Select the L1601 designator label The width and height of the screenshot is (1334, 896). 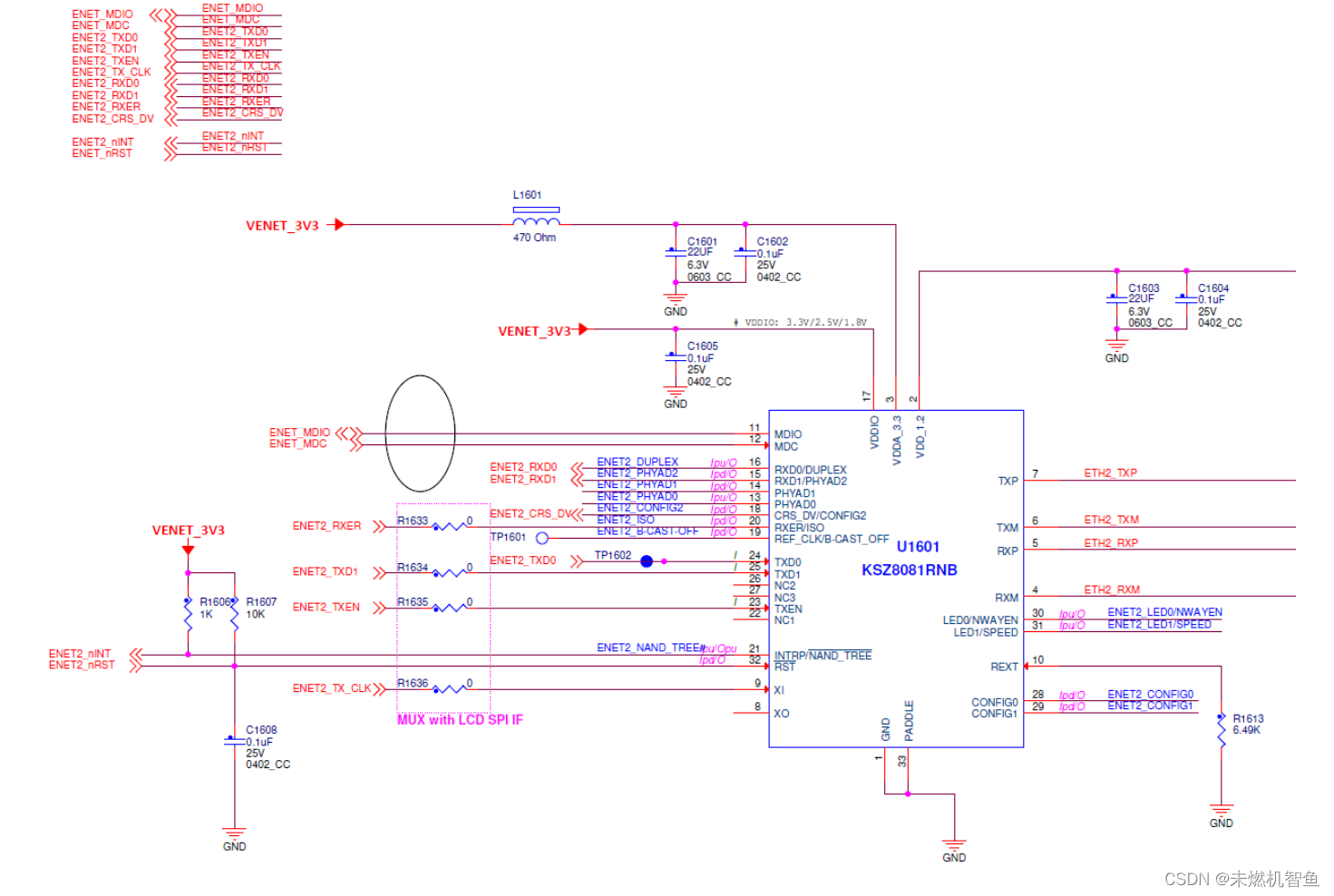pos(527,195)
